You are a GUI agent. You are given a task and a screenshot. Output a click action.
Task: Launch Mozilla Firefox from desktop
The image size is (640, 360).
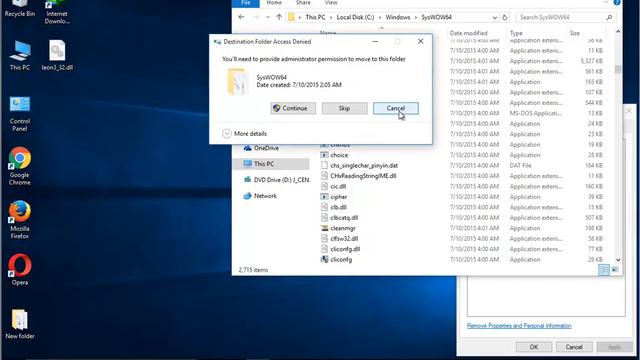click(20, 220)
